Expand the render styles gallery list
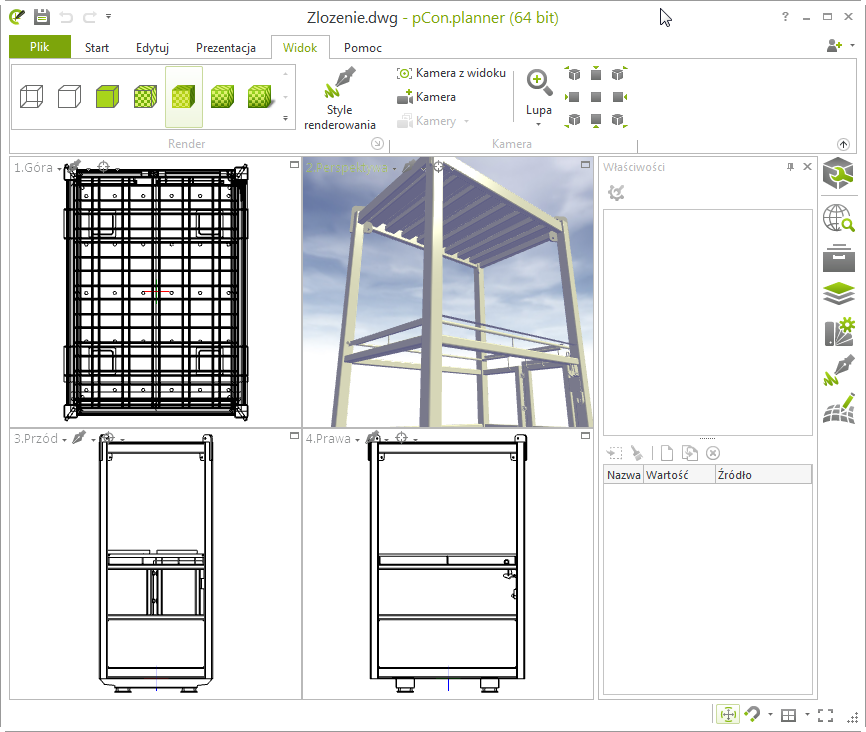This screenshot has width=866, height=732. [x=286, y=118]
